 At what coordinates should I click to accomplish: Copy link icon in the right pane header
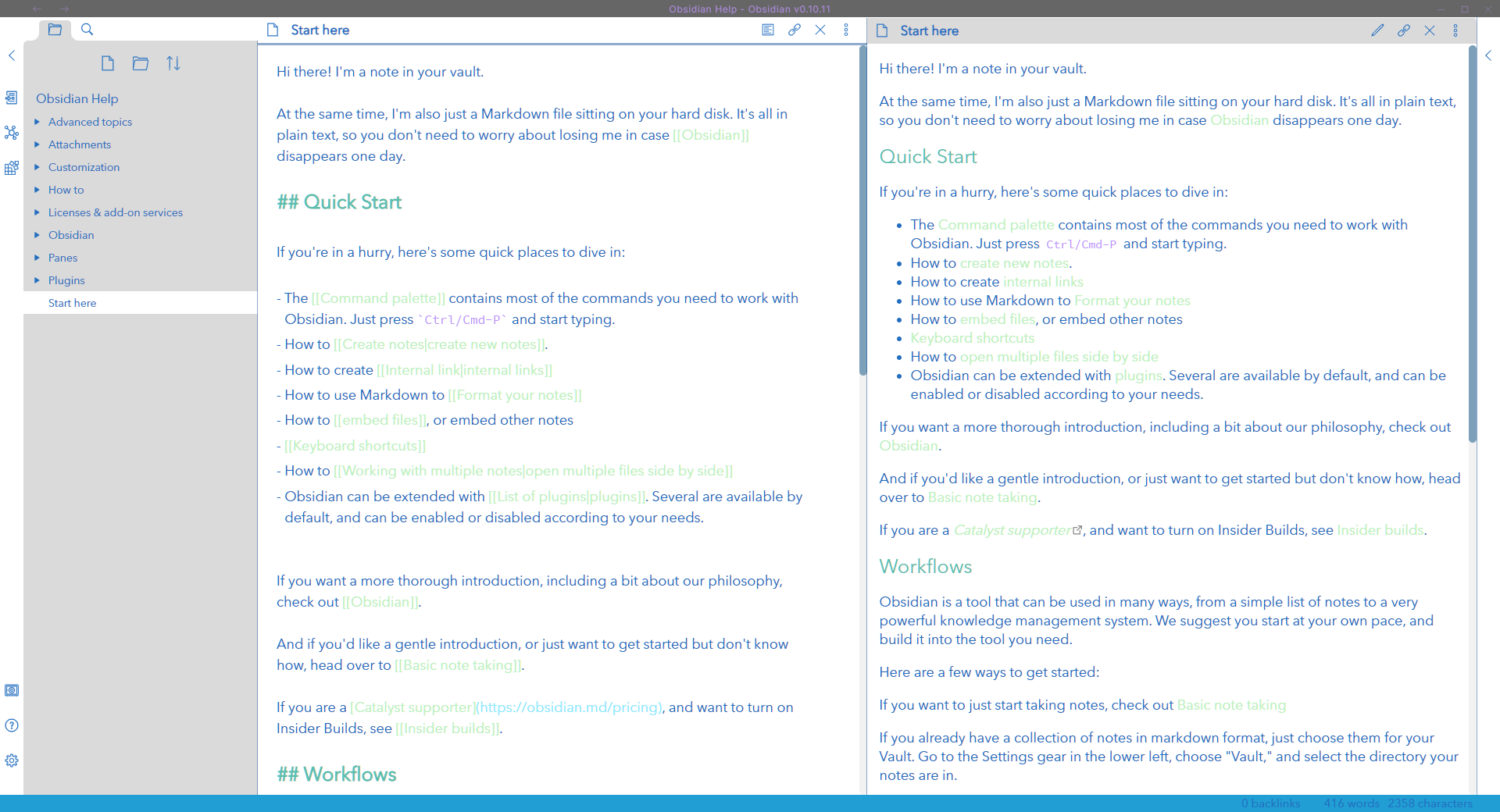pyautogui.click(x=1404, y=30)
